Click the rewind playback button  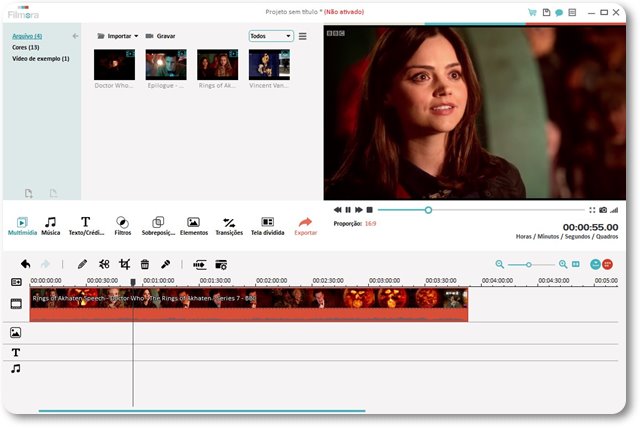(x=338, y=210)
